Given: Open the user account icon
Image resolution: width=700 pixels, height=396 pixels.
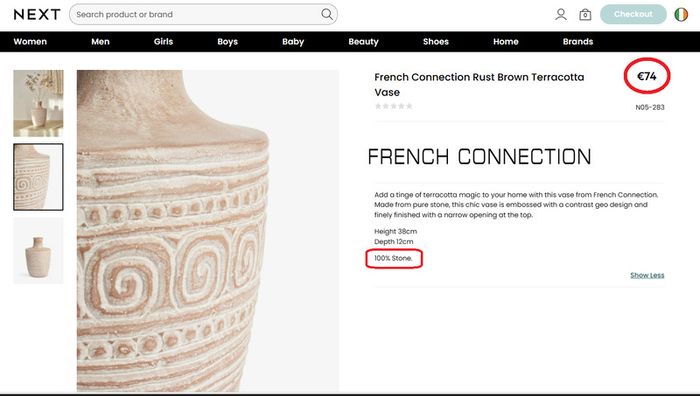Looking at the screenshot, I should tap(561, 15).
